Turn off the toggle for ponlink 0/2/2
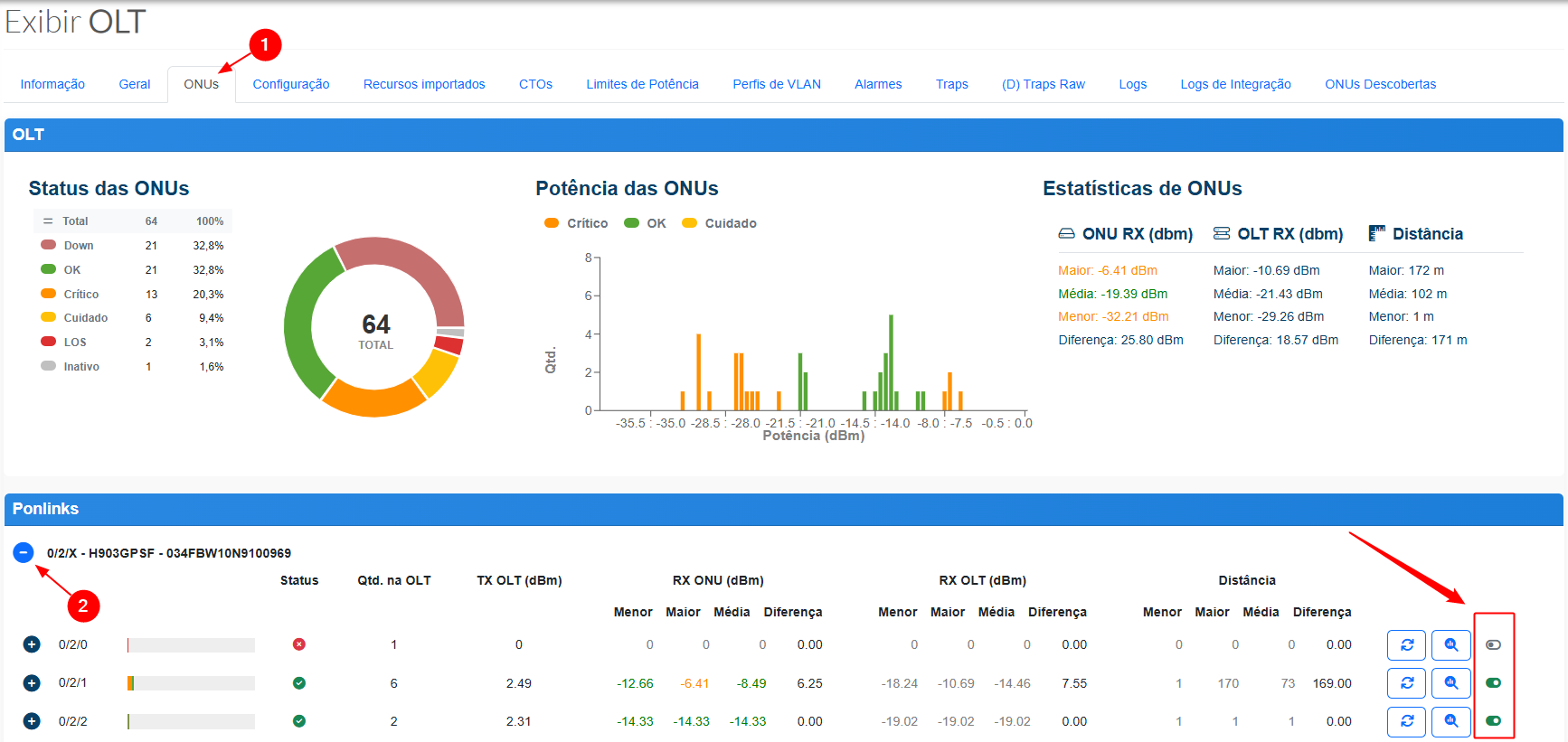Viewport: 1568px width, 742px height. click(x=1493, y=721)
